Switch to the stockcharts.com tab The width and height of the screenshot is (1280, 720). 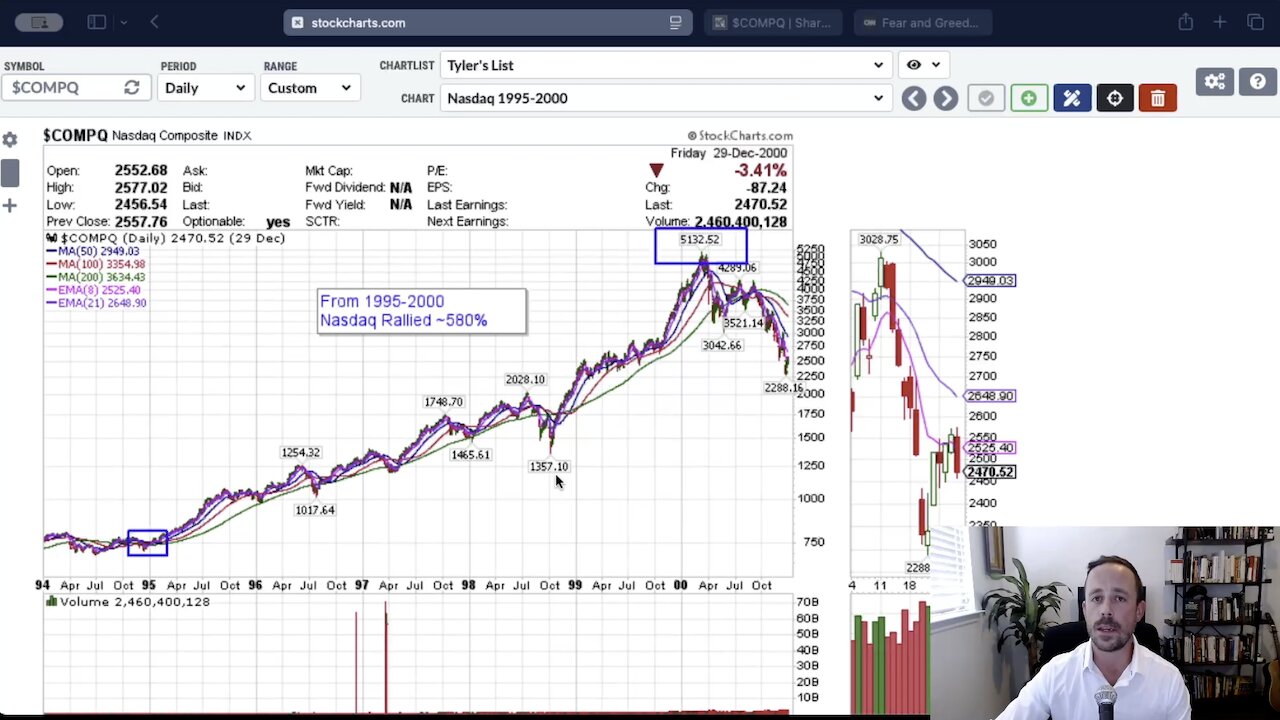point(490,22)
